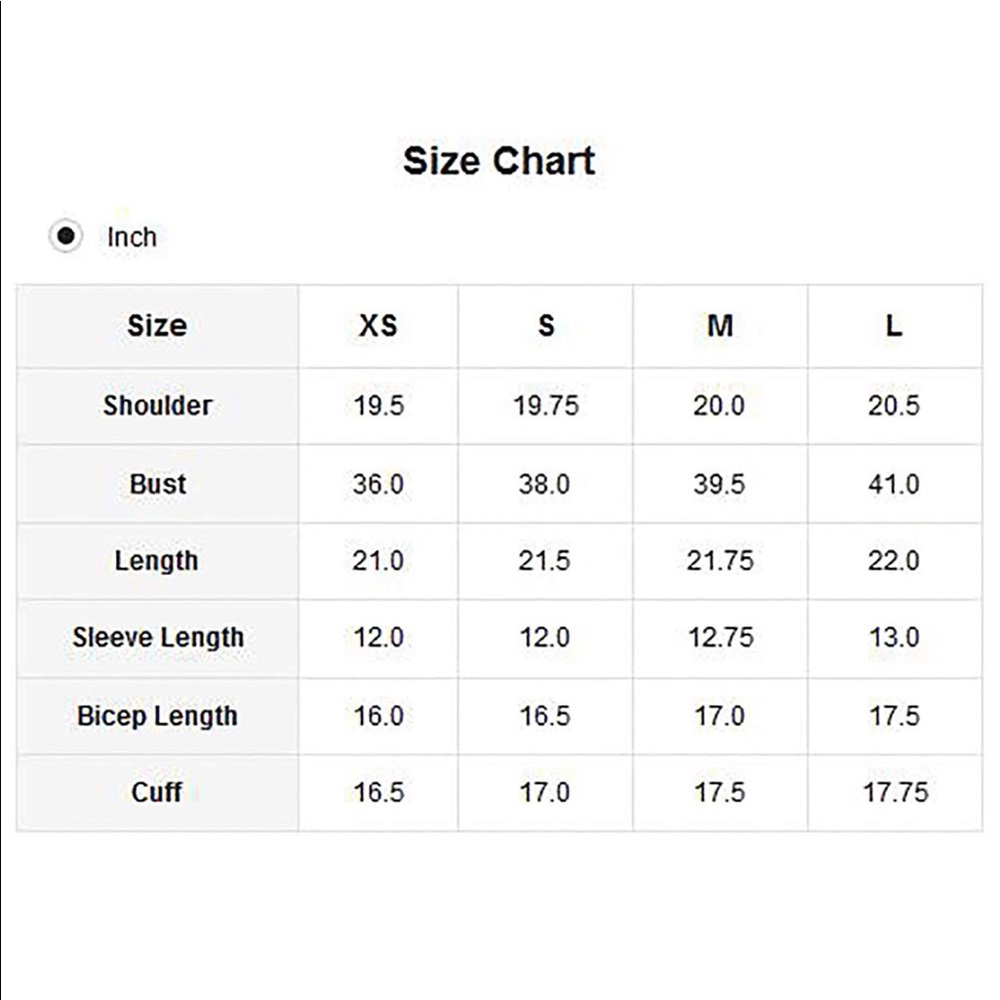Click the Size Chart heading
This screenshot has width=1000, height=1000.
point(499,161)
